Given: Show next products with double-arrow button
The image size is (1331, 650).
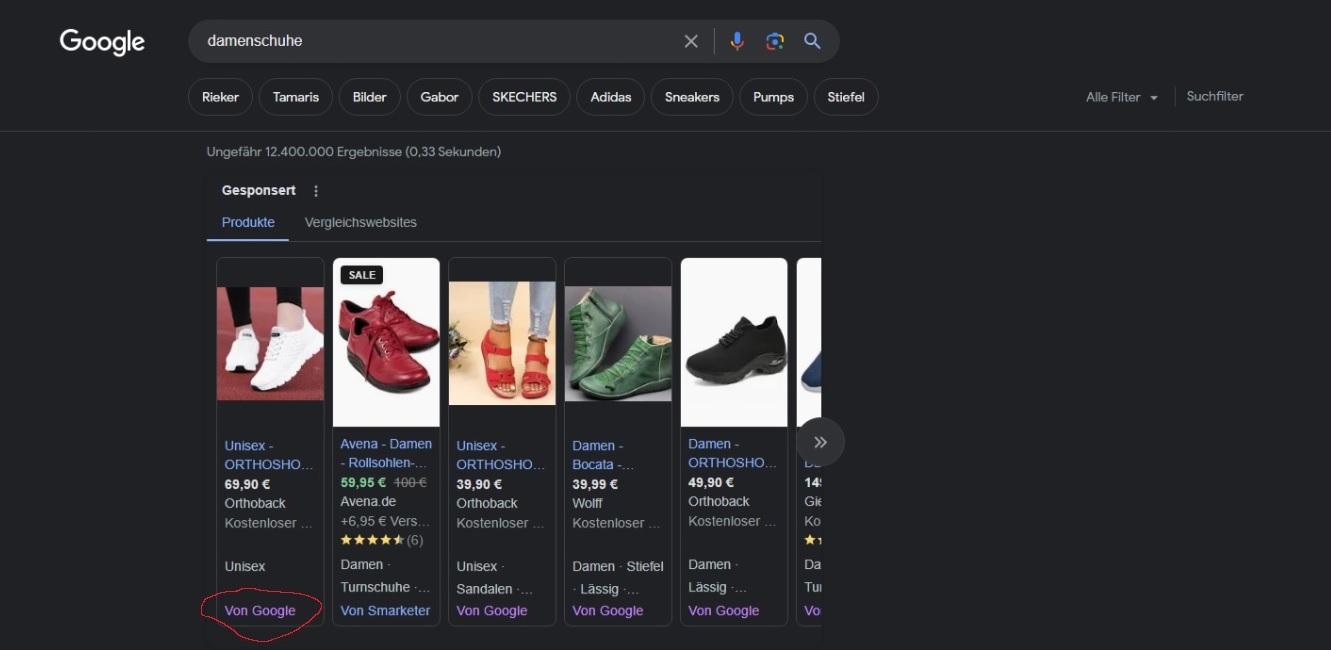Looking at the screenshot, I should 821,442.
